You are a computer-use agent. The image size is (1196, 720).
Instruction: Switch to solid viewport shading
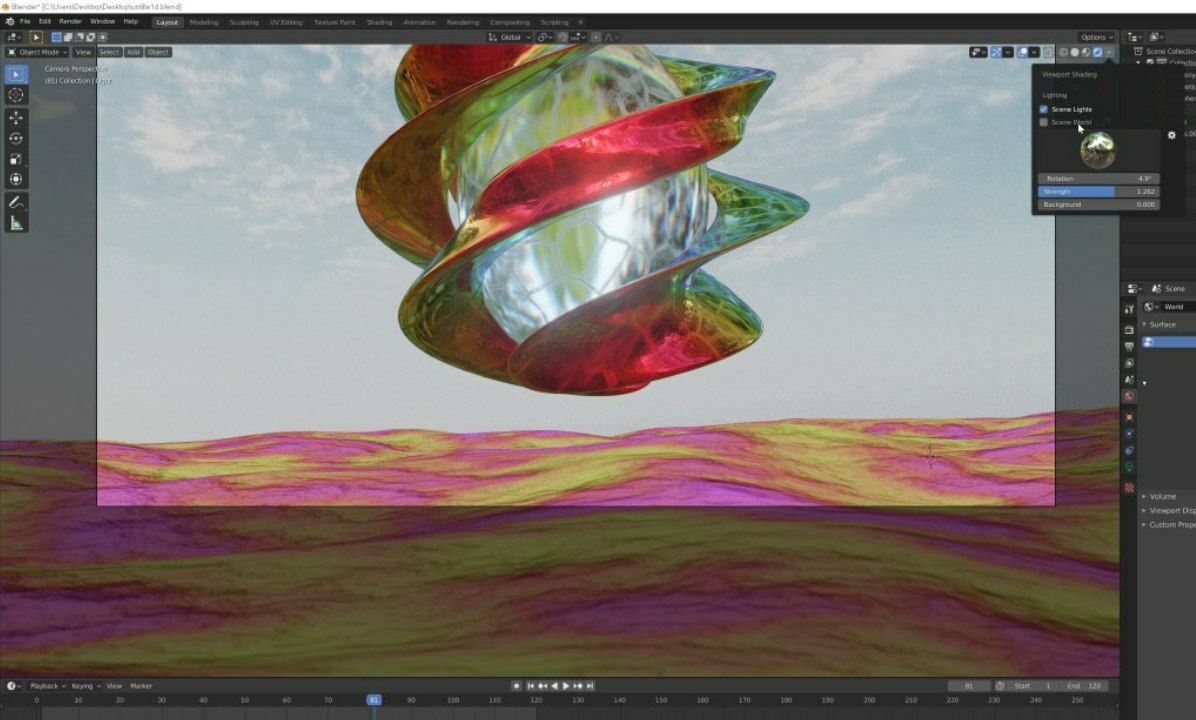coord(1075,53)
